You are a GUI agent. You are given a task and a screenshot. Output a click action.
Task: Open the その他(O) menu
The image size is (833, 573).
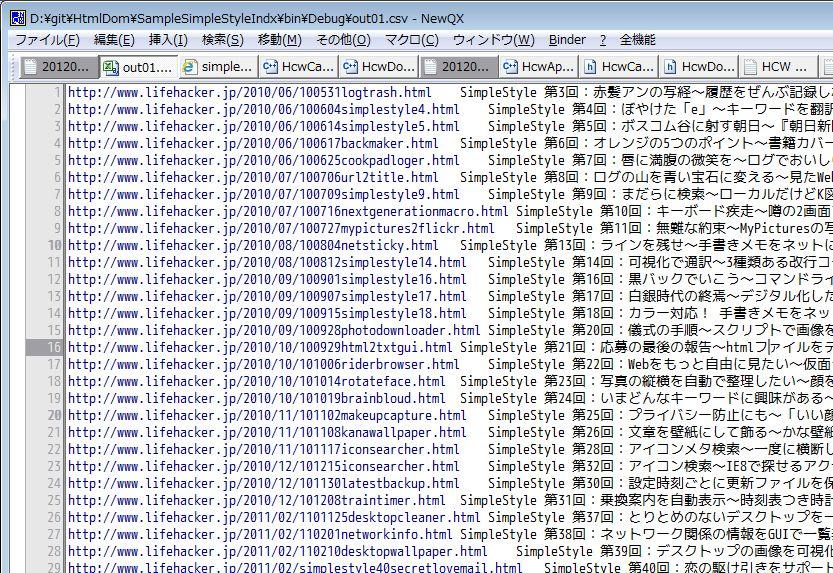[343, 40]
